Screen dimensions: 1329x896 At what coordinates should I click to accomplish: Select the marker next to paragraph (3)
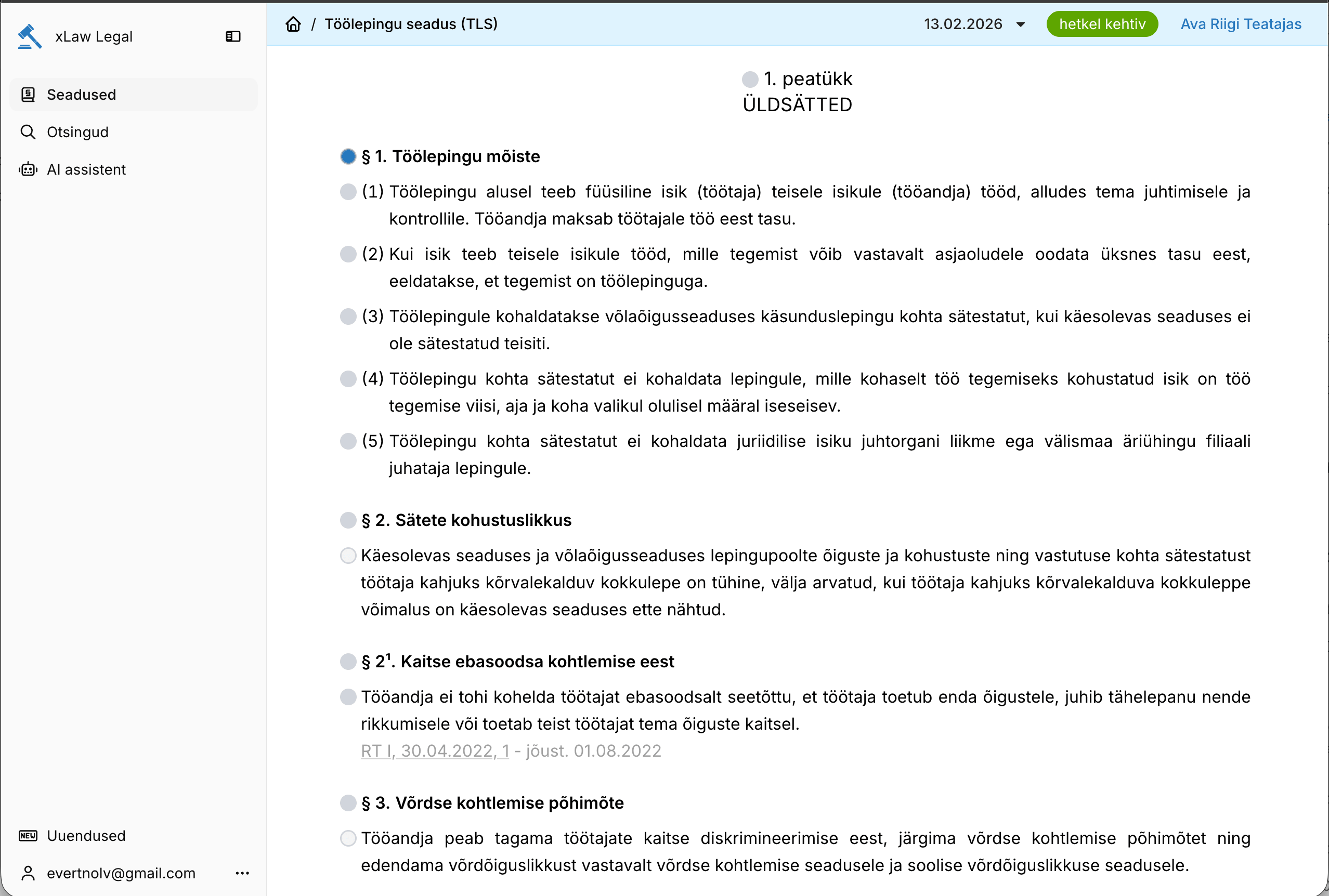[348, 317]
